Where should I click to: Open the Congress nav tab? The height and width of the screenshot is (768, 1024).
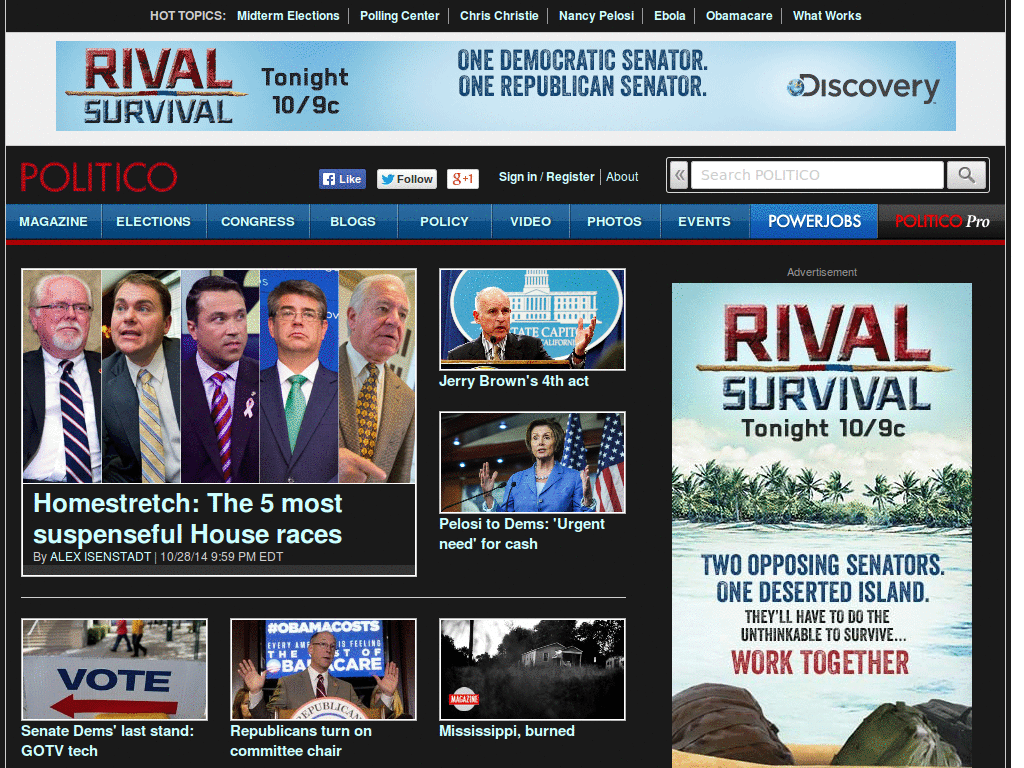click(x=258, y=221)
